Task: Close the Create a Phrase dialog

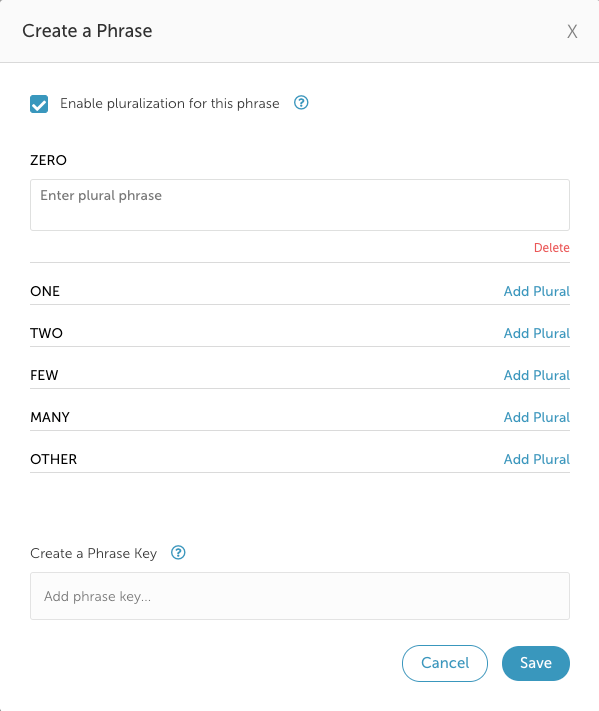Action: tap(572, 31)
